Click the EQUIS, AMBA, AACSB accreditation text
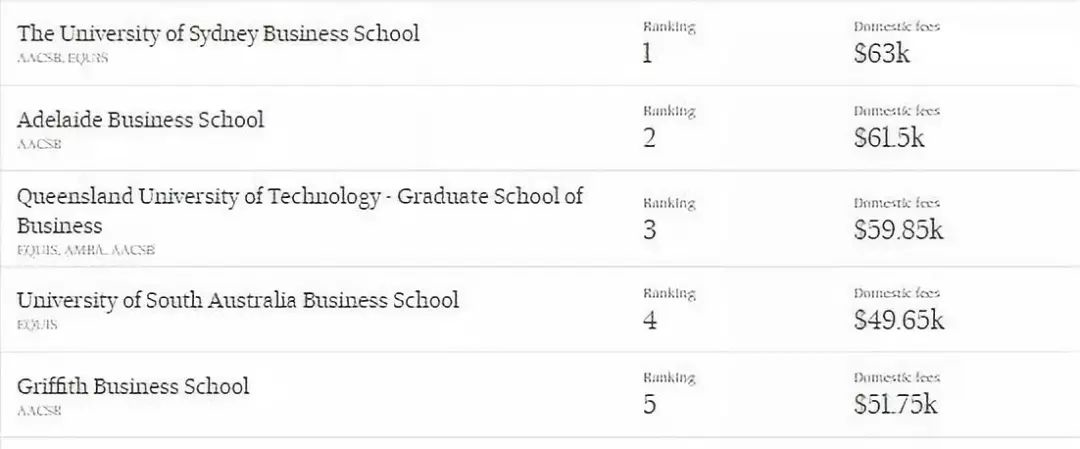Viewport: 1080px width, 449px height. [86, 250]
